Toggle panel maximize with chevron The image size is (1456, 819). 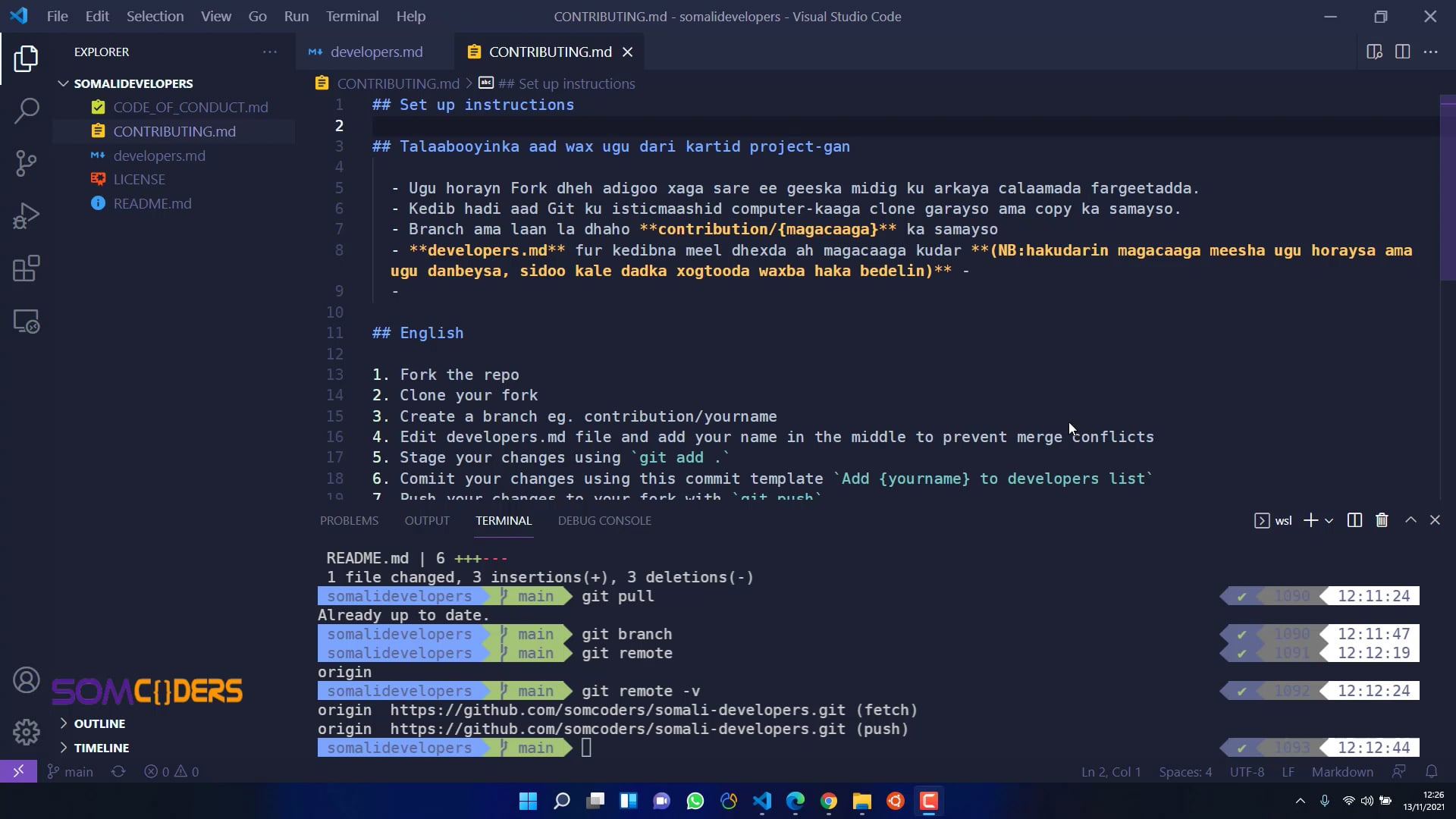coord(1410,520)
